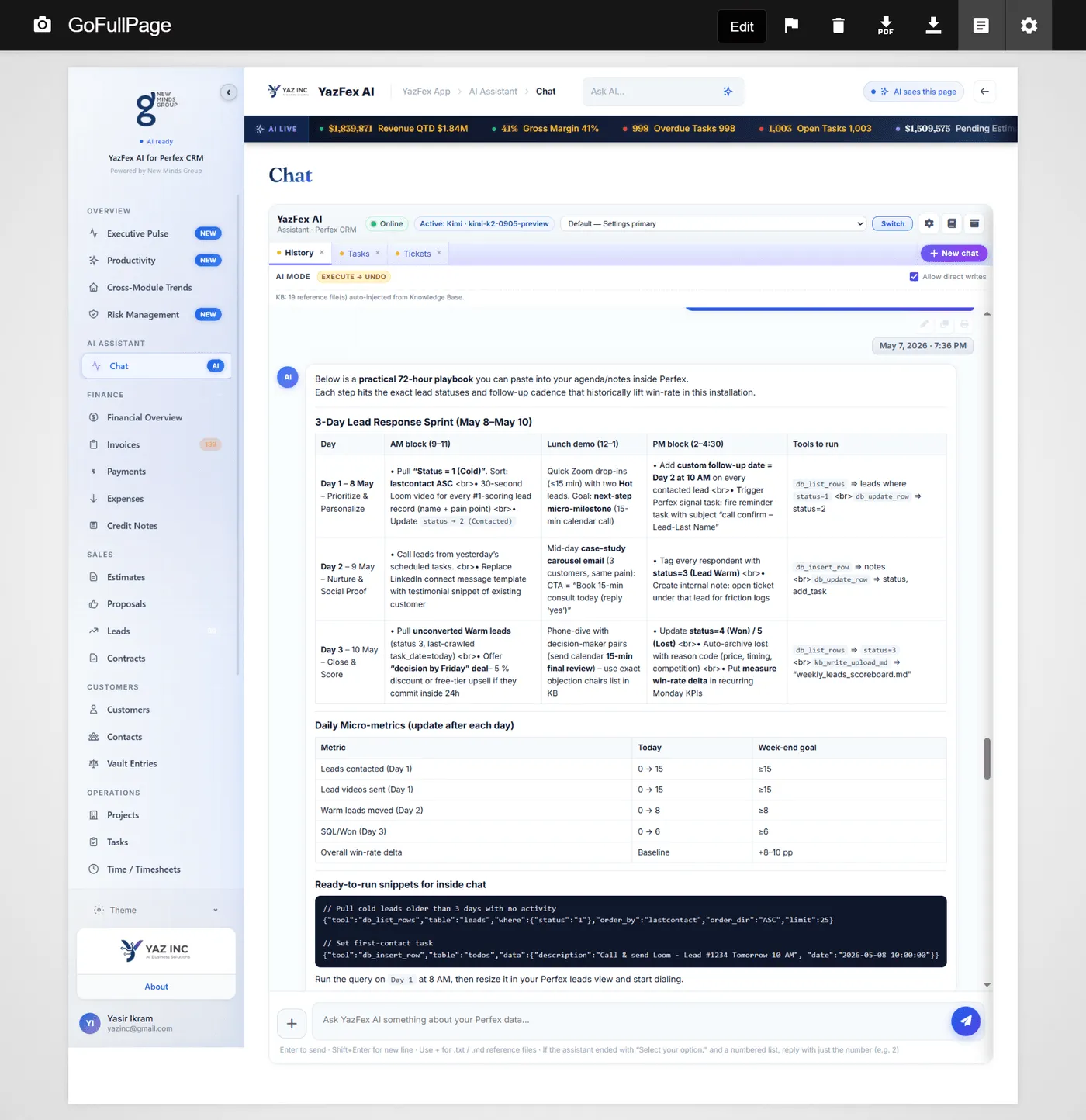Click chat scrollbar thumb

pyautogui.click(x=987, y=759)
